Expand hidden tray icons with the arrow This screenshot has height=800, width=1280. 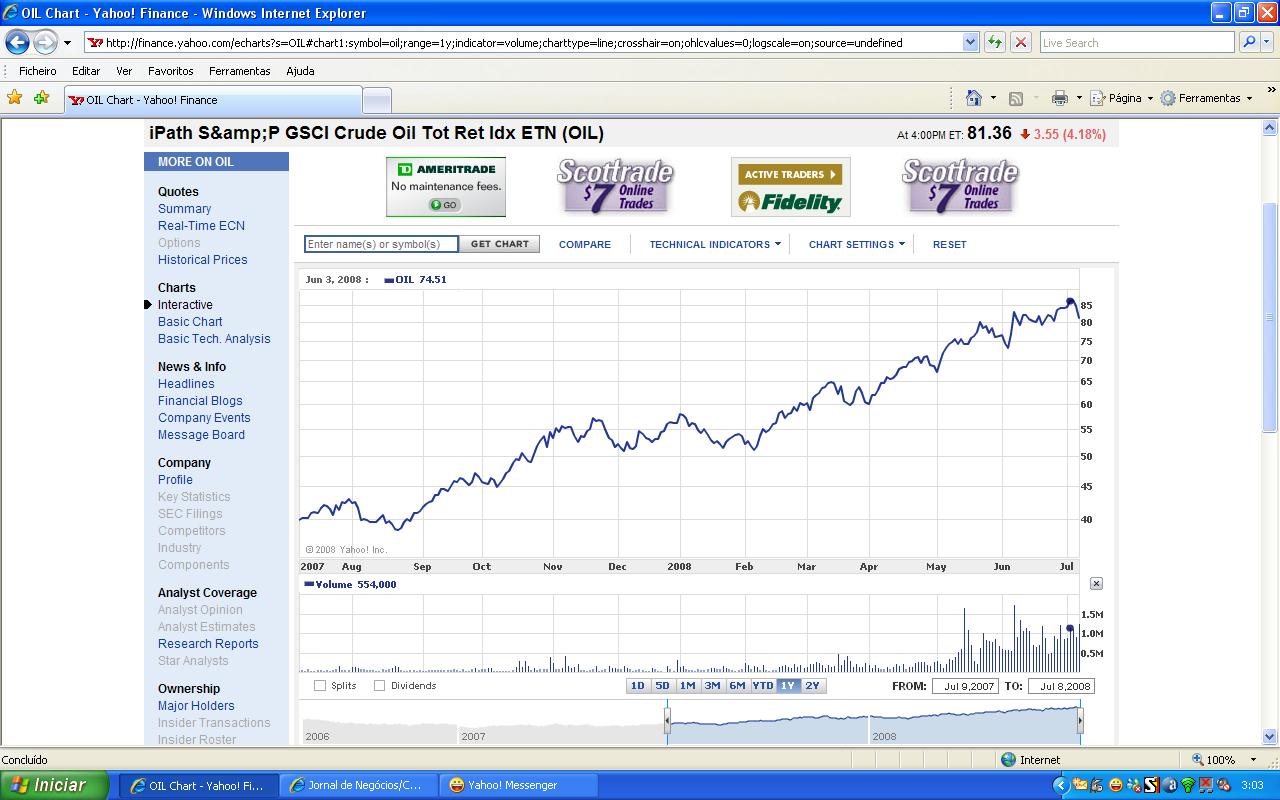pyautogui.click(x=1061, y=785)
